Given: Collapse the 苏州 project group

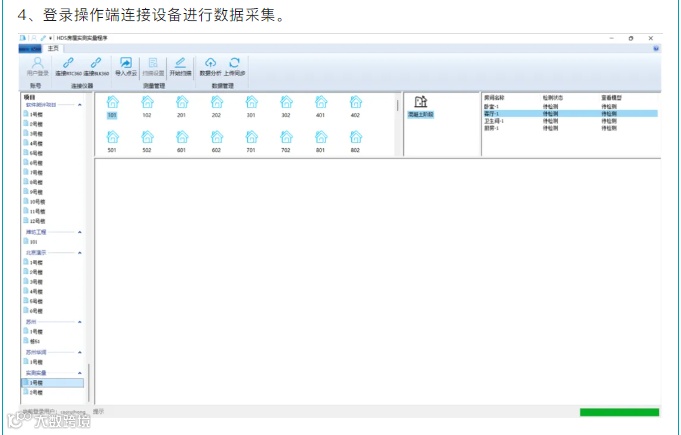Looking at the screenshot, I should tap(79, 322).
